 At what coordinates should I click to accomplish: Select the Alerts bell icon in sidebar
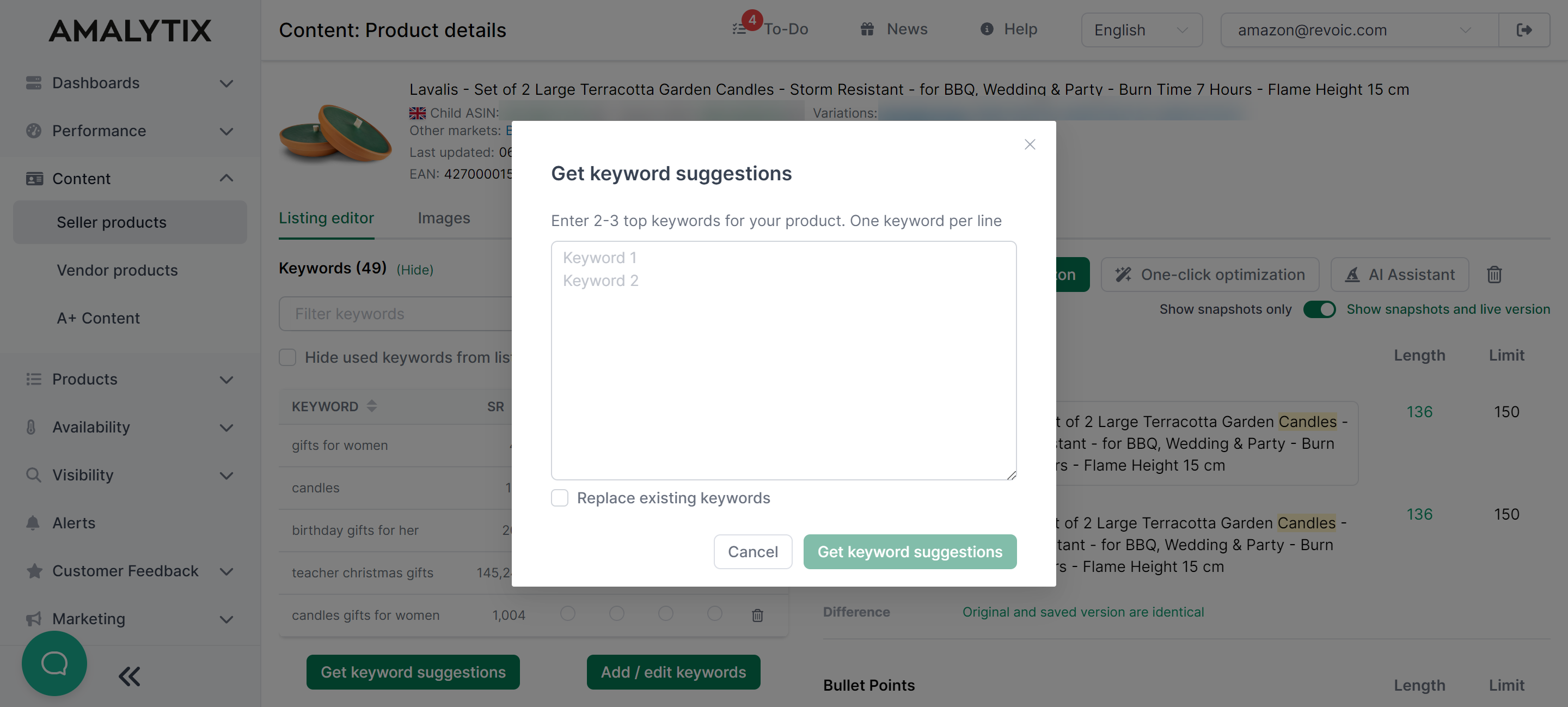click(33, 522)
